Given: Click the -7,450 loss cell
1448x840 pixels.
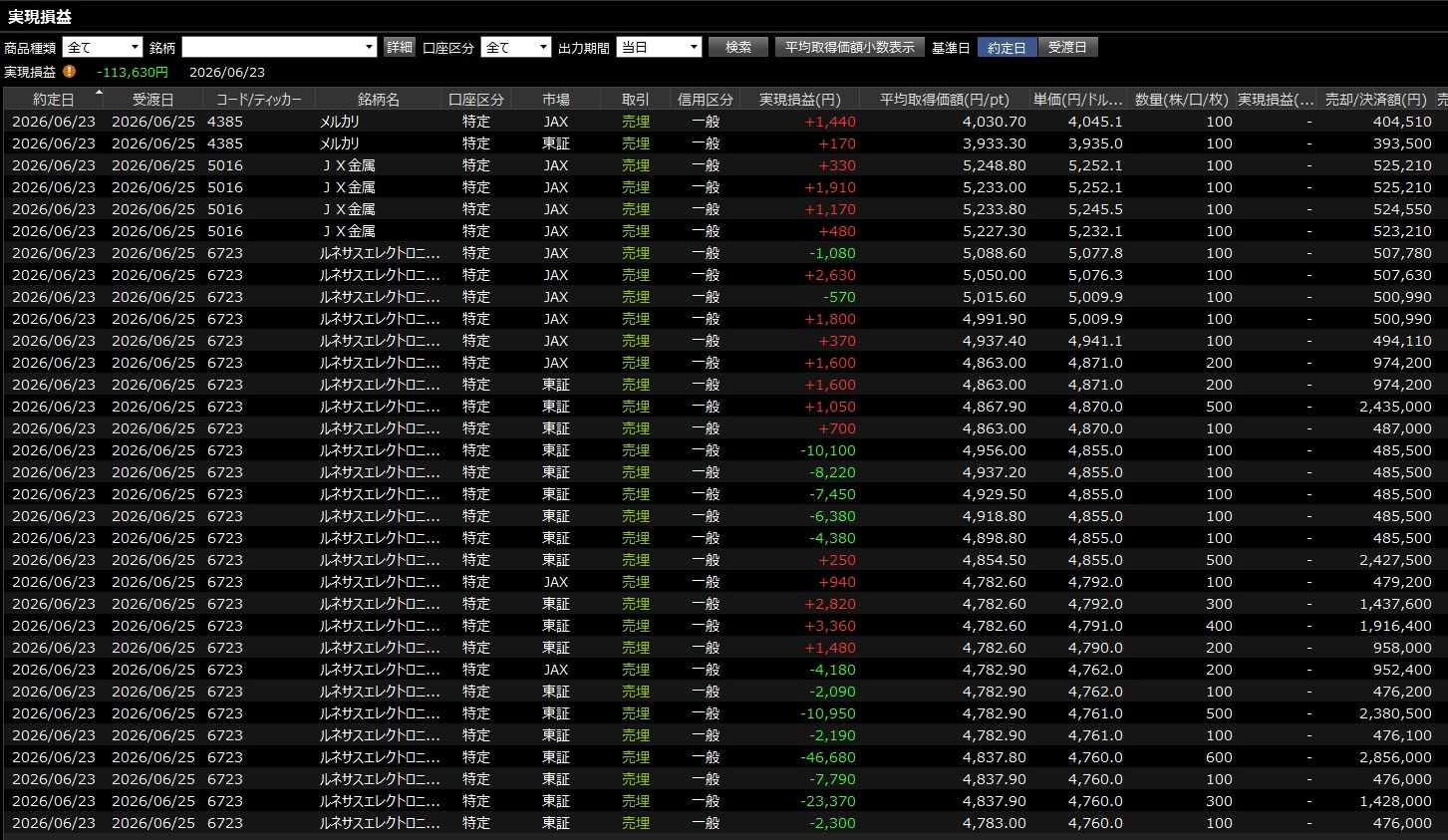Looking at the screenshot, I should tap(831, 494).
